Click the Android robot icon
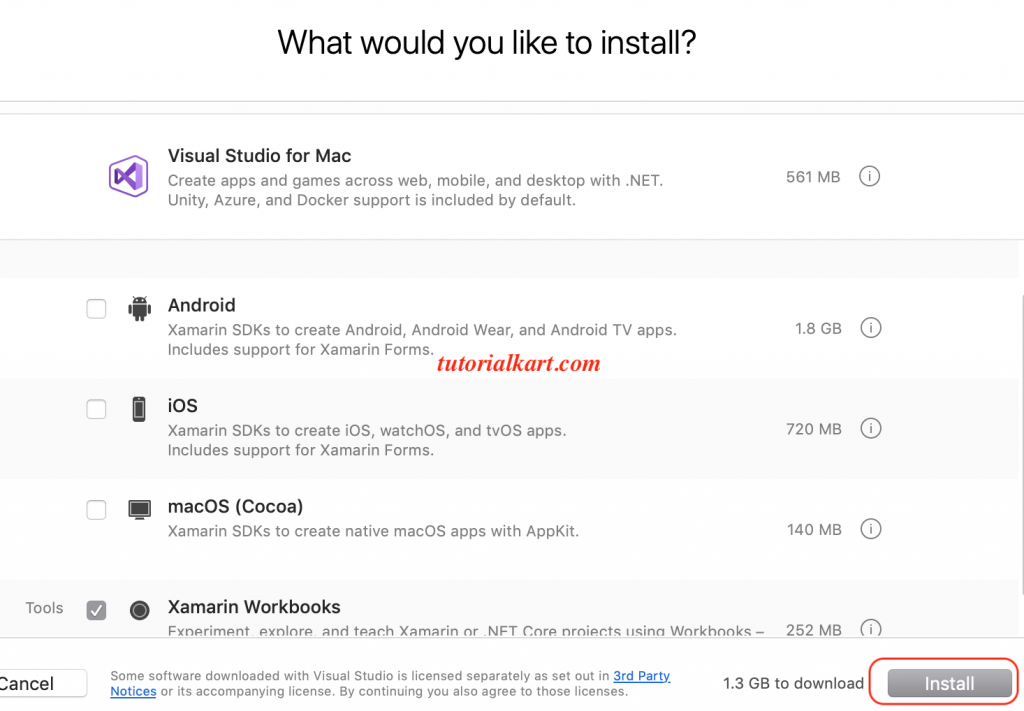Viewport: 1024px width, 711px height. 139,308
